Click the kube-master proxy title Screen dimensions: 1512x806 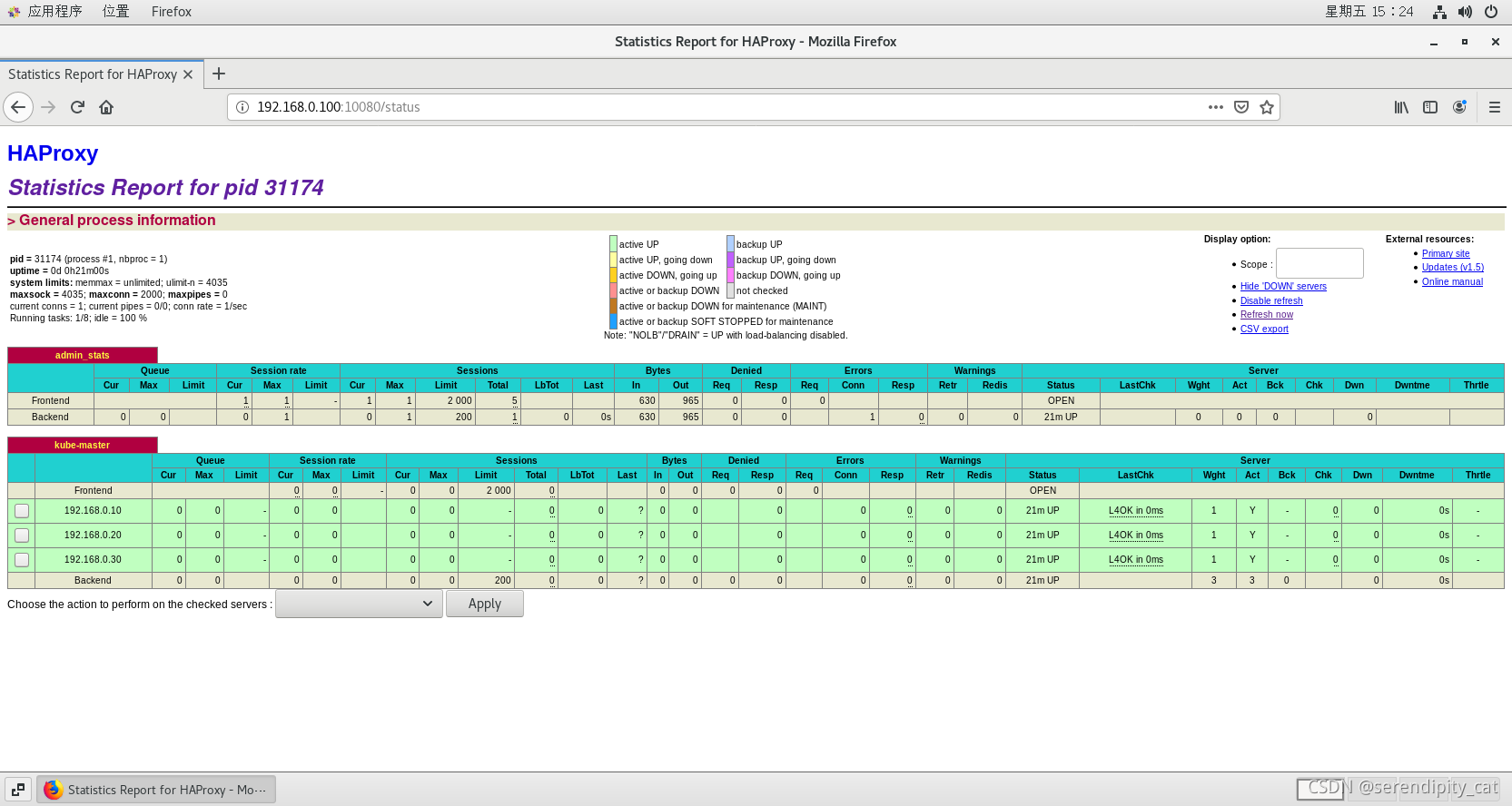(x=82, y=445)
